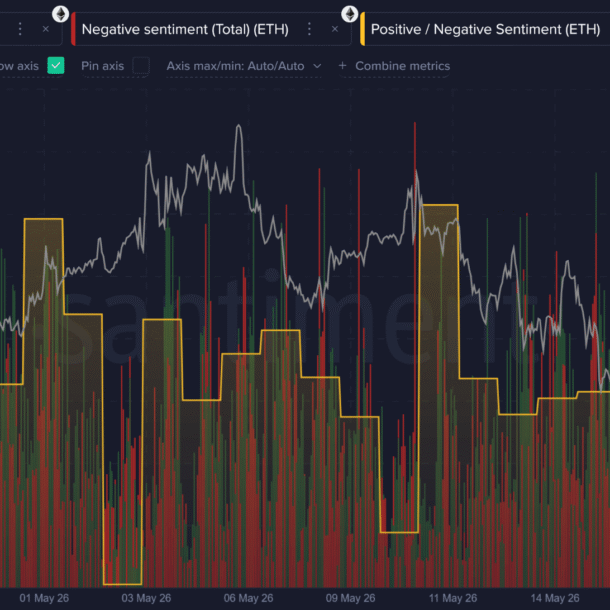This screenshot has height=610, width=610.
Task: Click red color bar of Negative sentiment
Action: (73, 29)
